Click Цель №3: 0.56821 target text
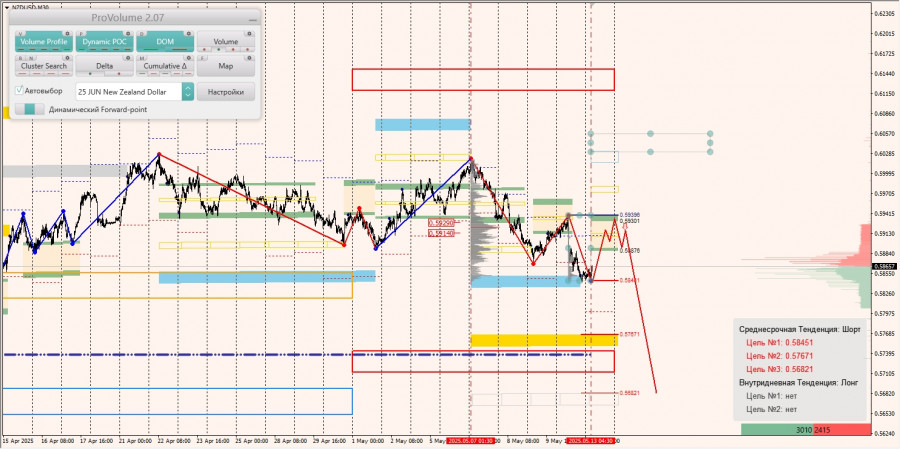This screenshot has height=449, width=900. click(779, 369)
